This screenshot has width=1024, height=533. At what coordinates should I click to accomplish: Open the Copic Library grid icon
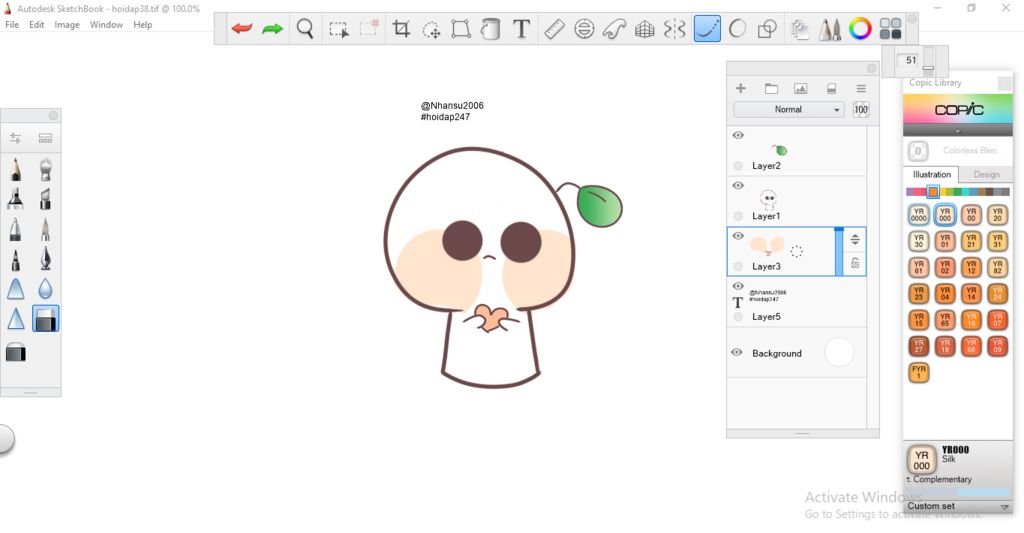(890, 29)
